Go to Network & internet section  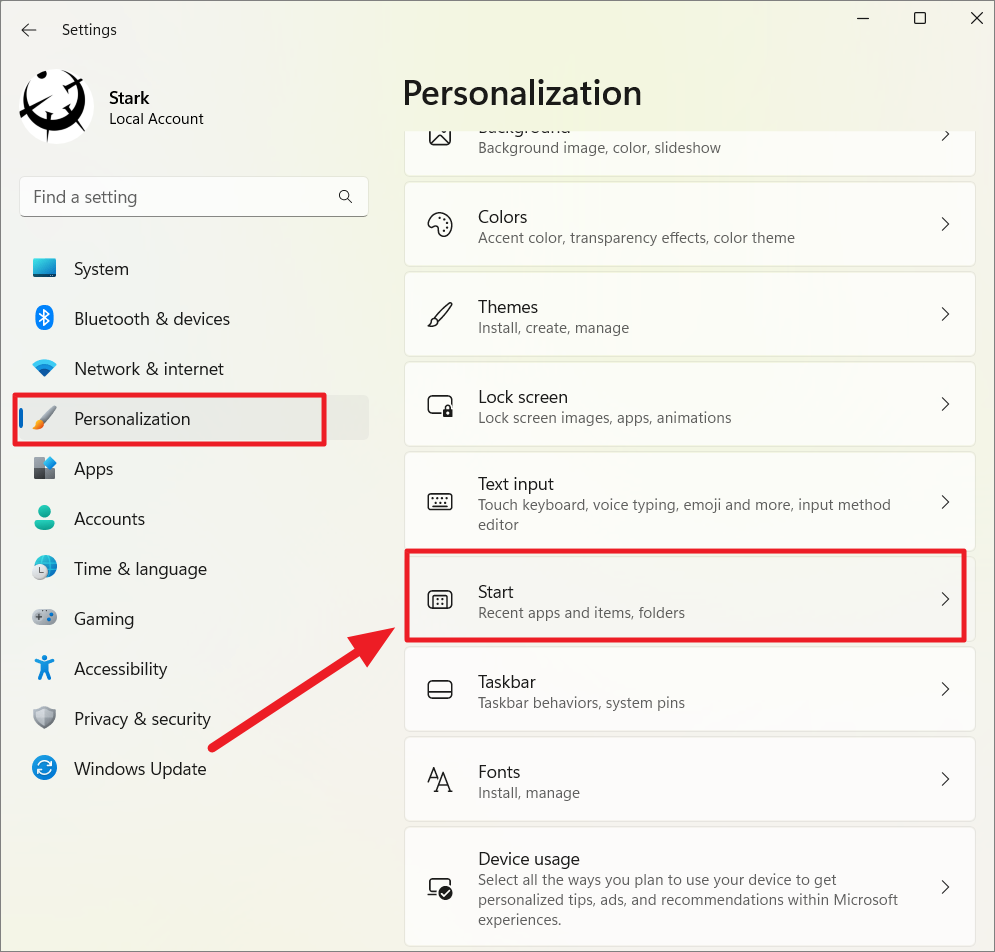(149, 369)
